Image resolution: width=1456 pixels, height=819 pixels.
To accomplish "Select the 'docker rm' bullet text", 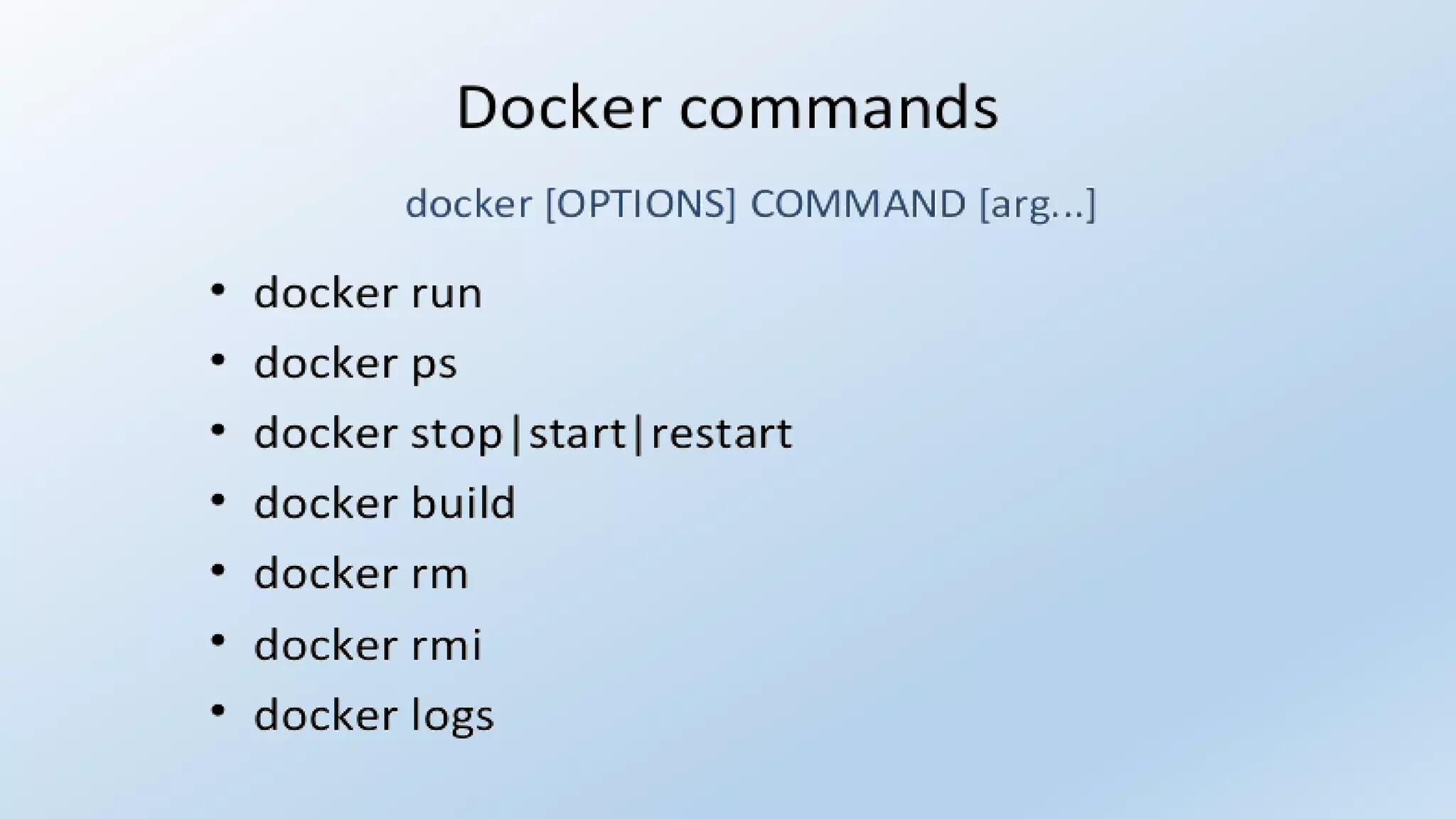I will point(361,573).
